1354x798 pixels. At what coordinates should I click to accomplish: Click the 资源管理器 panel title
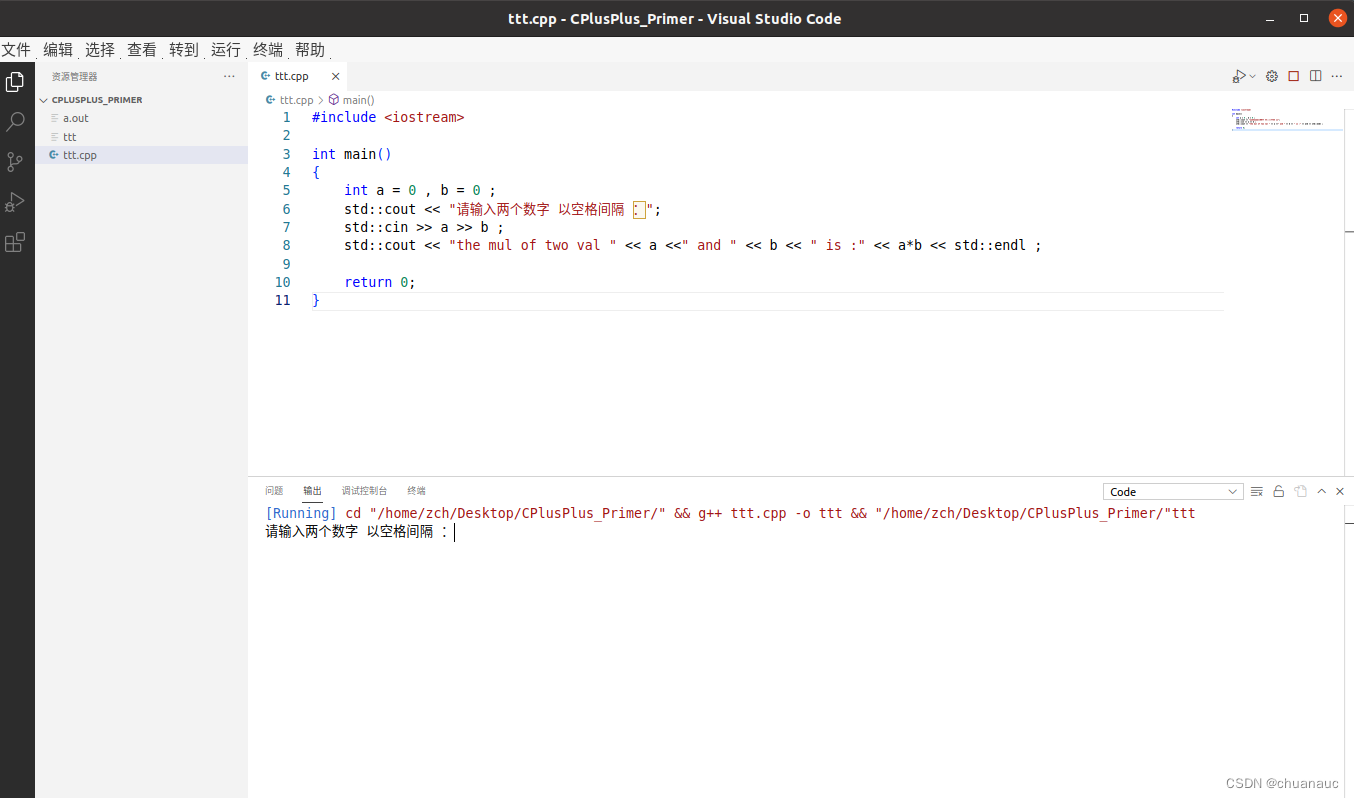75,77
